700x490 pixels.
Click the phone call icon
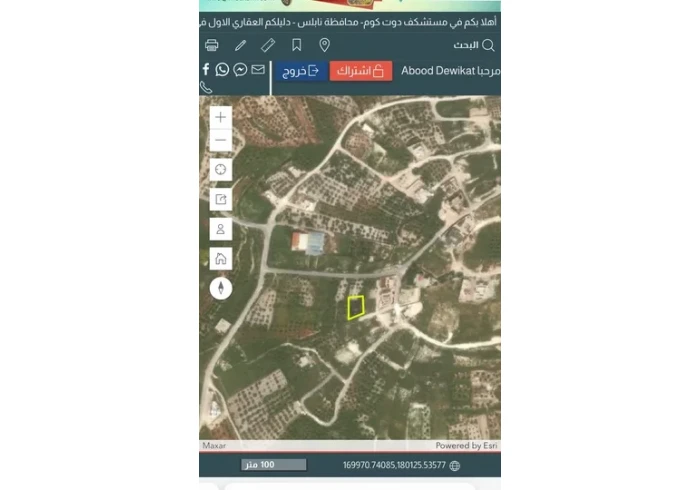coord(206,87)
